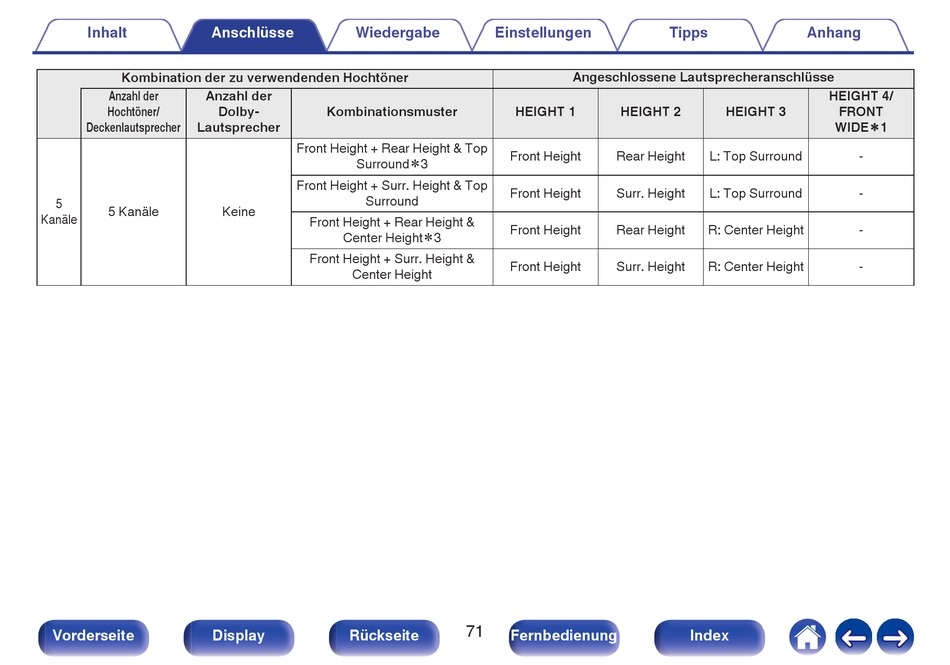Go to next page arrow
This screenshot has height=665, width=950.
895,637
